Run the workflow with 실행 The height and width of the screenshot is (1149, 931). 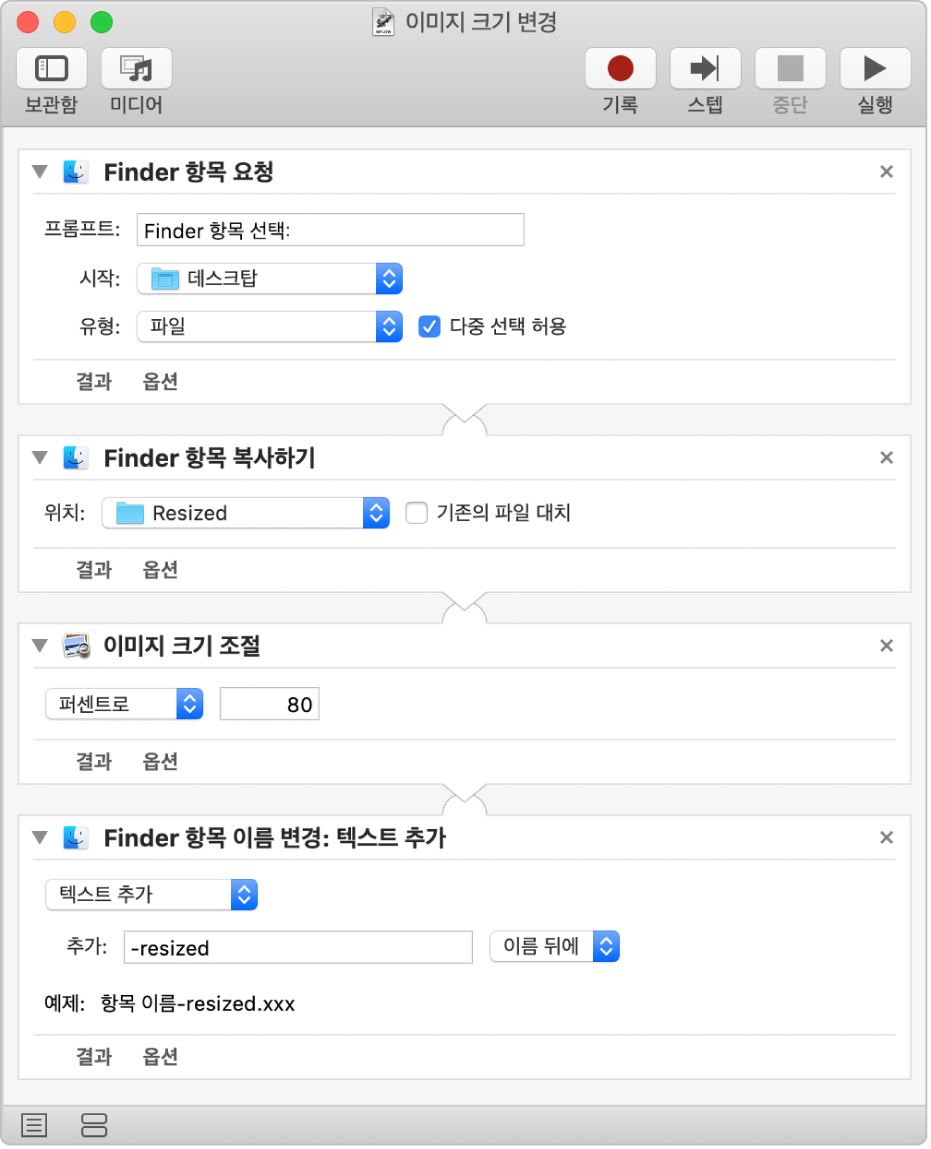coord(875,69)
